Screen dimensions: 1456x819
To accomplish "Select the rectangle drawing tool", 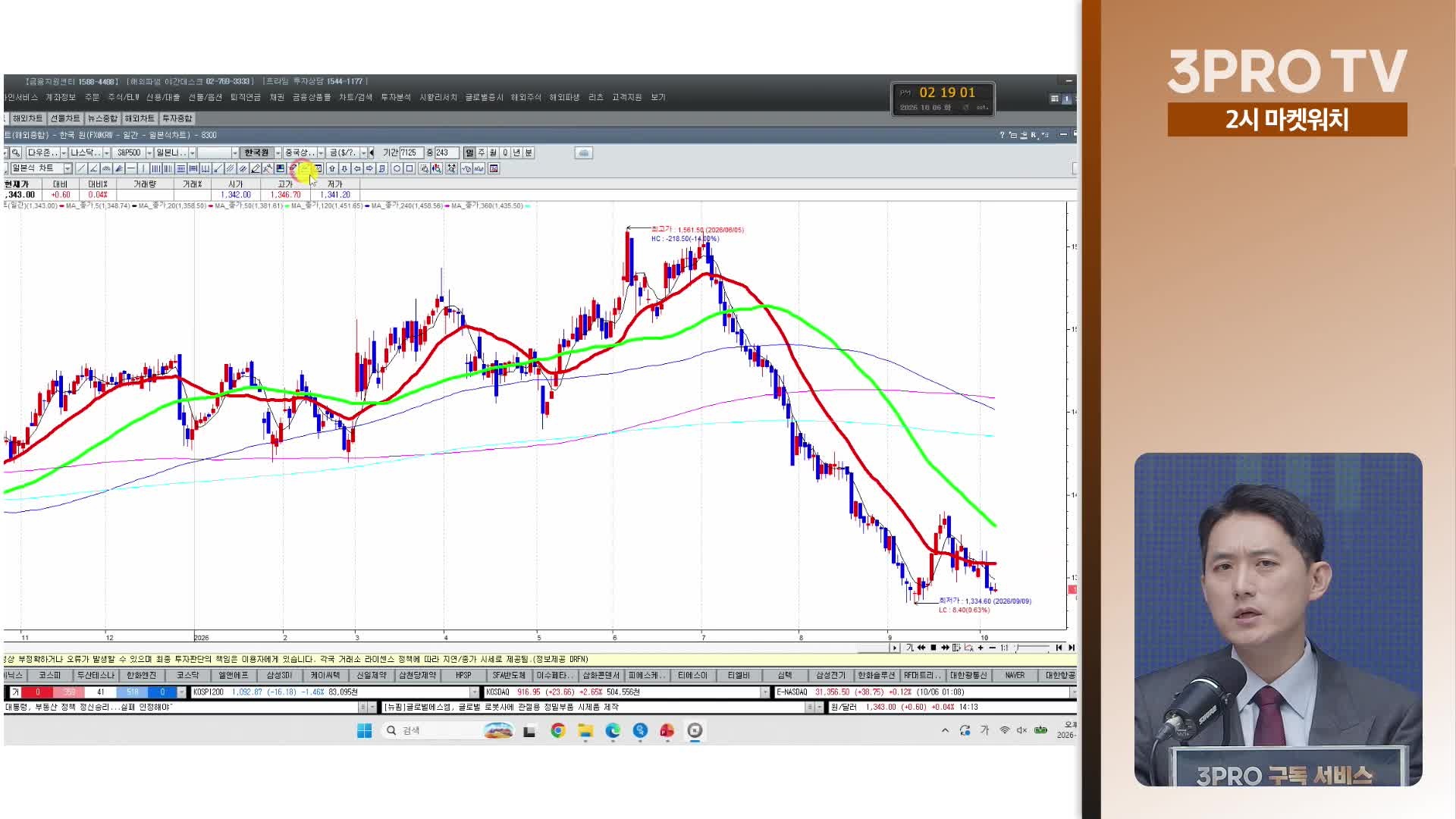I will (x=409, y=168).
